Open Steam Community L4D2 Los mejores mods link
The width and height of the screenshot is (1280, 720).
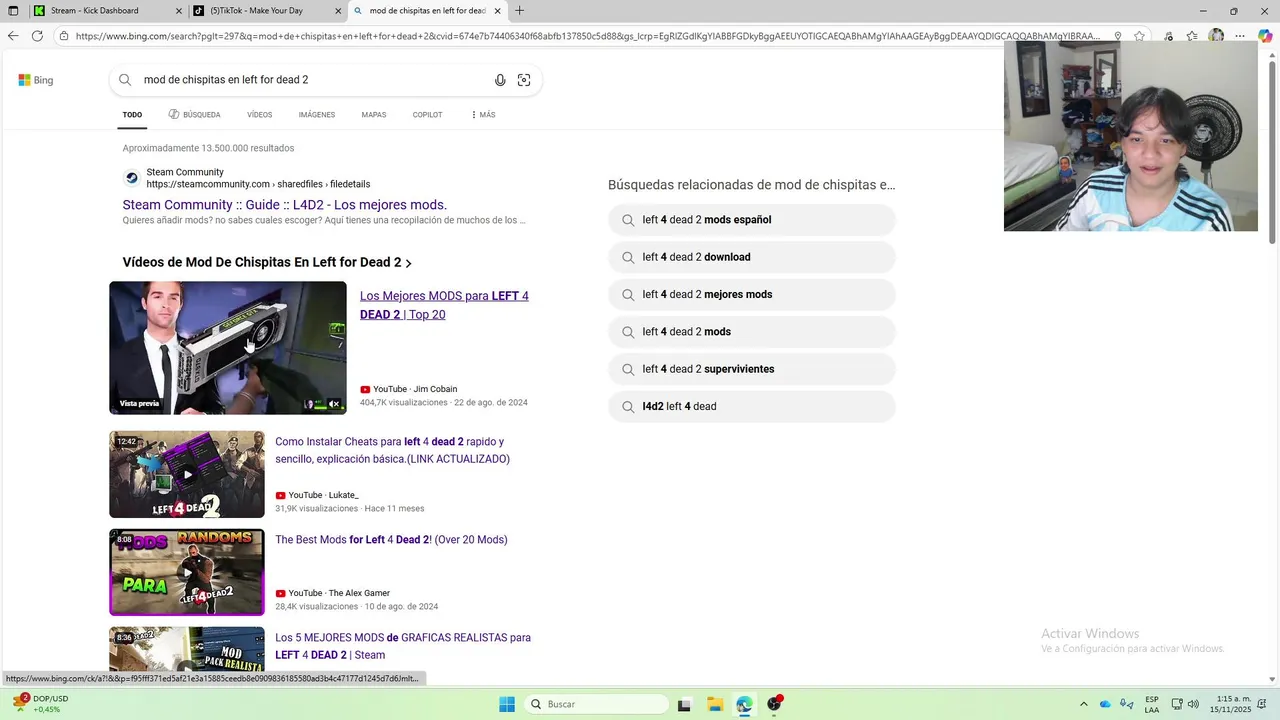(x=284, y=205)
